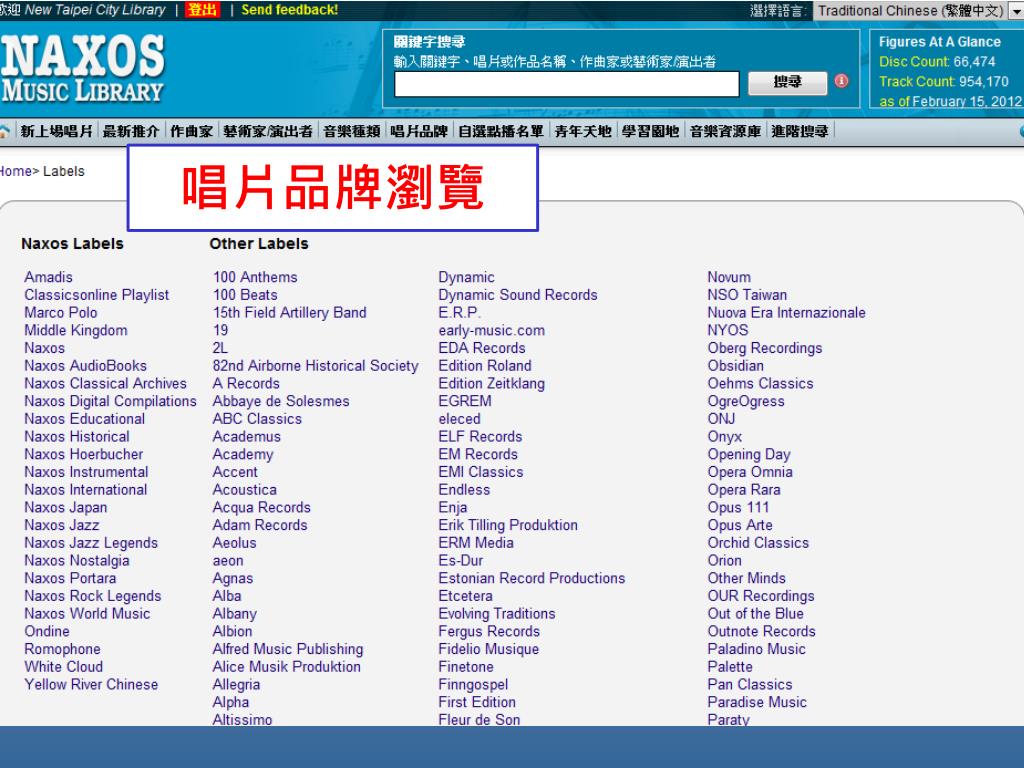Open the Estonian Record Productions label
Viewport: 1024px width, 768px height.
[x=532, y=578]
